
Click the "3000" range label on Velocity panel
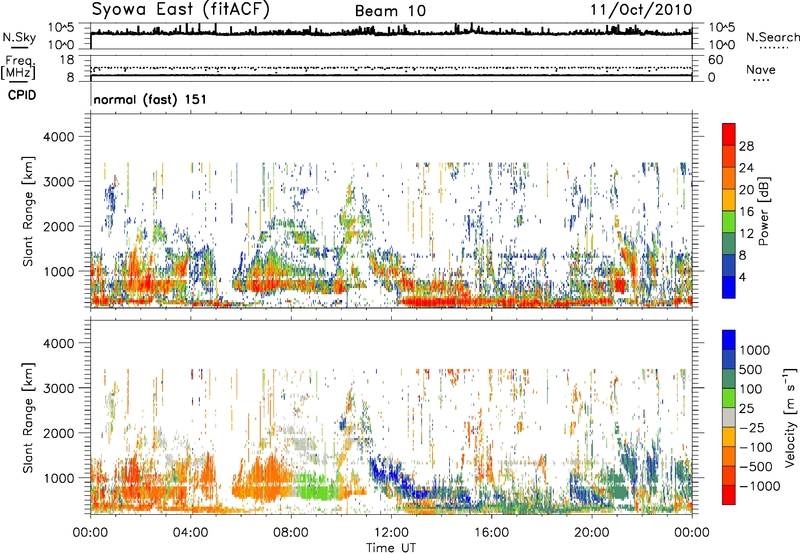[59, 388]
